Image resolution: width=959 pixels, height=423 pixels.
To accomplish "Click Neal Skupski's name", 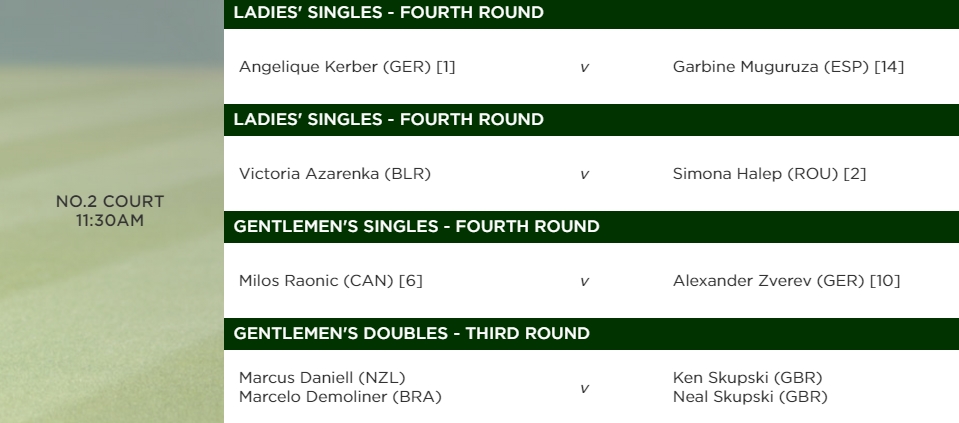I will [750, 397].
